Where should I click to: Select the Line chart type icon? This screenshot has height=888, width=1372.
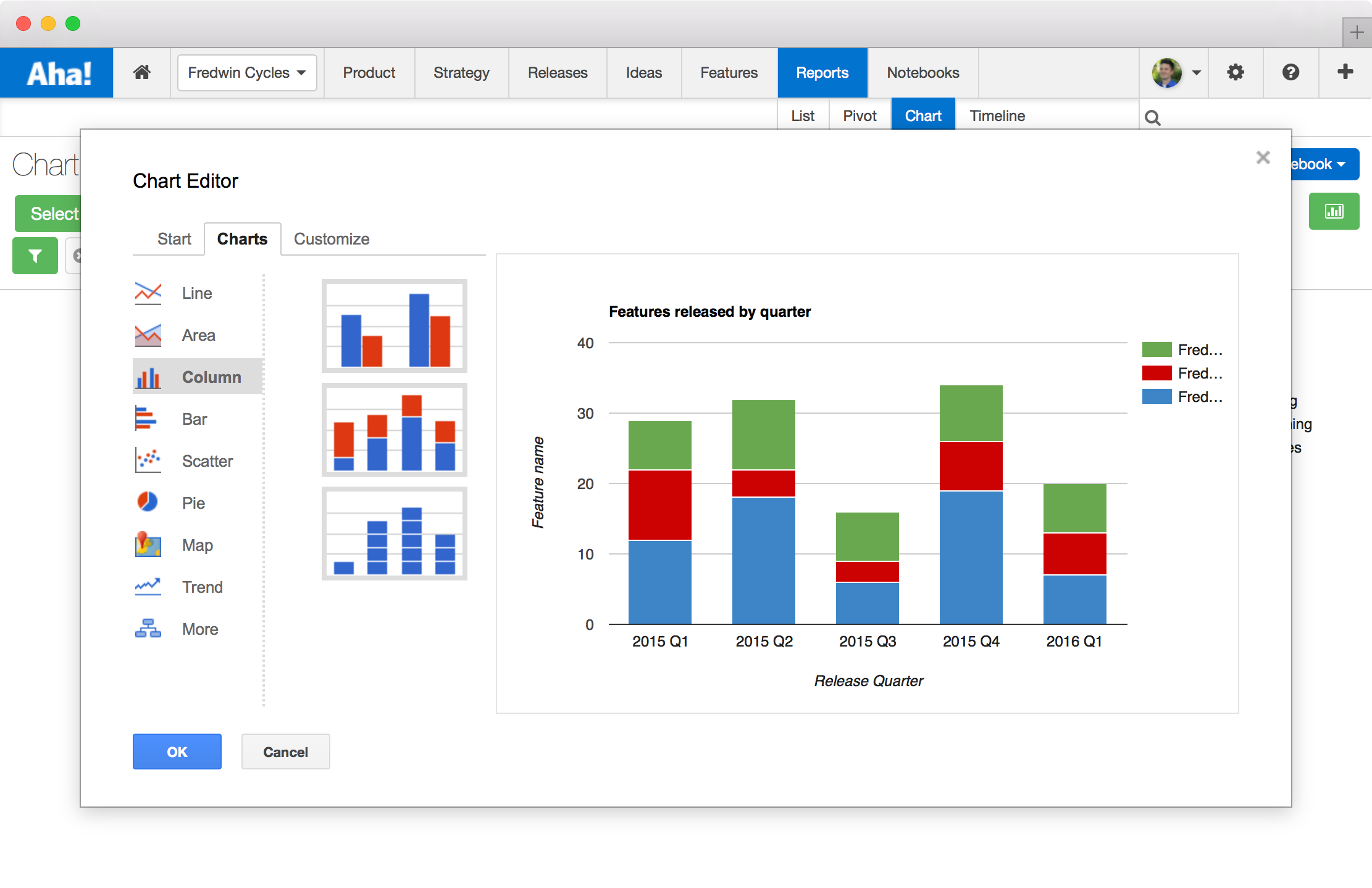pos(148,293)
